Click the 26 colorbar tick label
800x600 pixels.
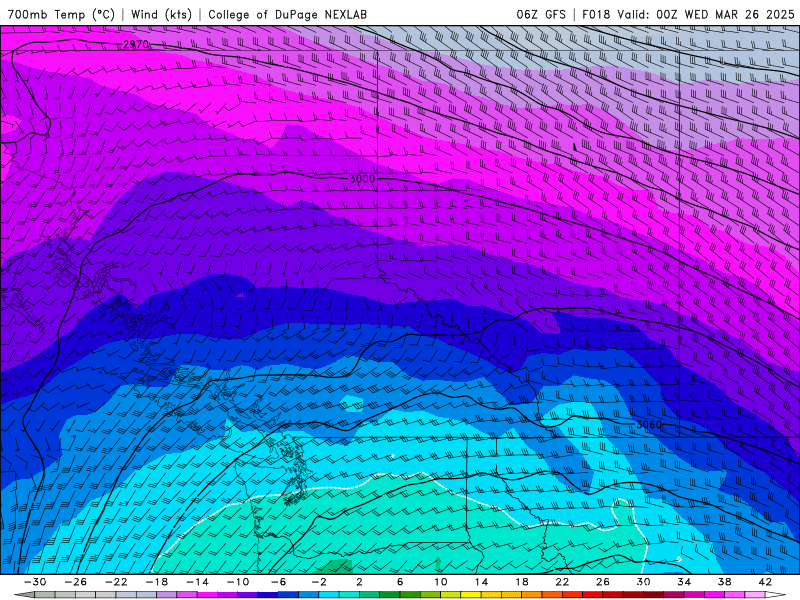tap(603, 582)
